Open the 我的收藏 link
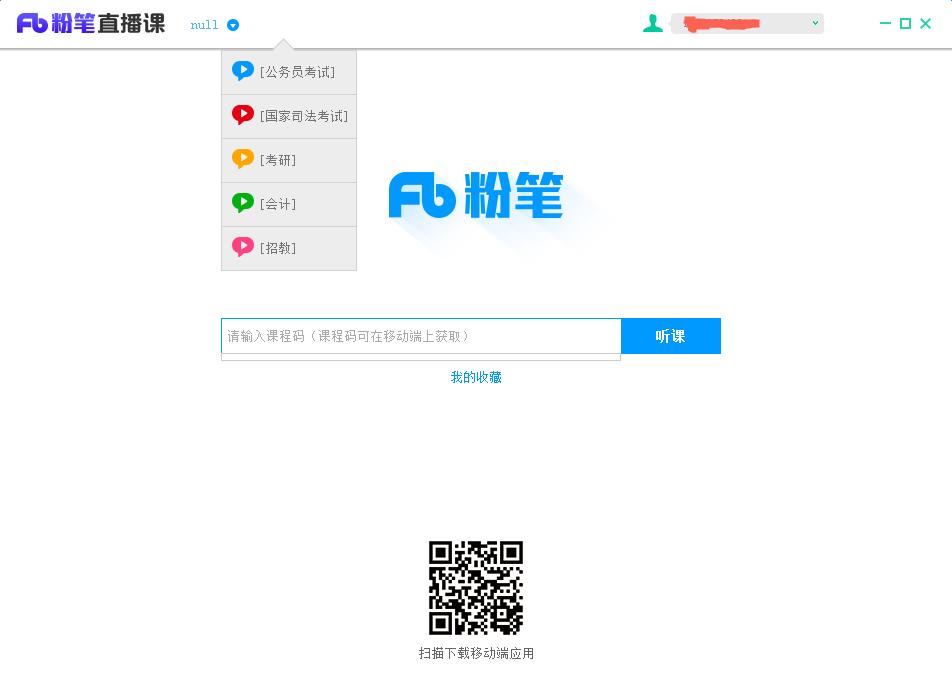The image size is (952, 692). (x=476, y=377)
